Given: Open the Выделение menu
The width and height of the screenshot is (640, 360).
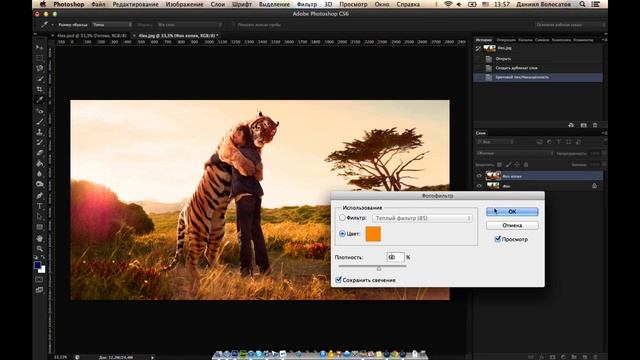Looking at the screenshot, I should tap(274, 4).
